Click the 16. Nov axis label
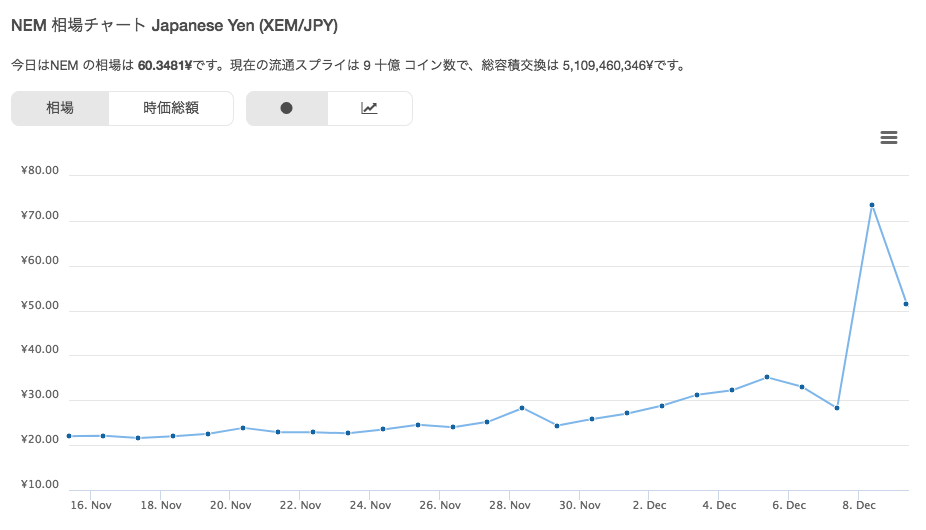Viewport: 926px width, 530px height. 91,505
